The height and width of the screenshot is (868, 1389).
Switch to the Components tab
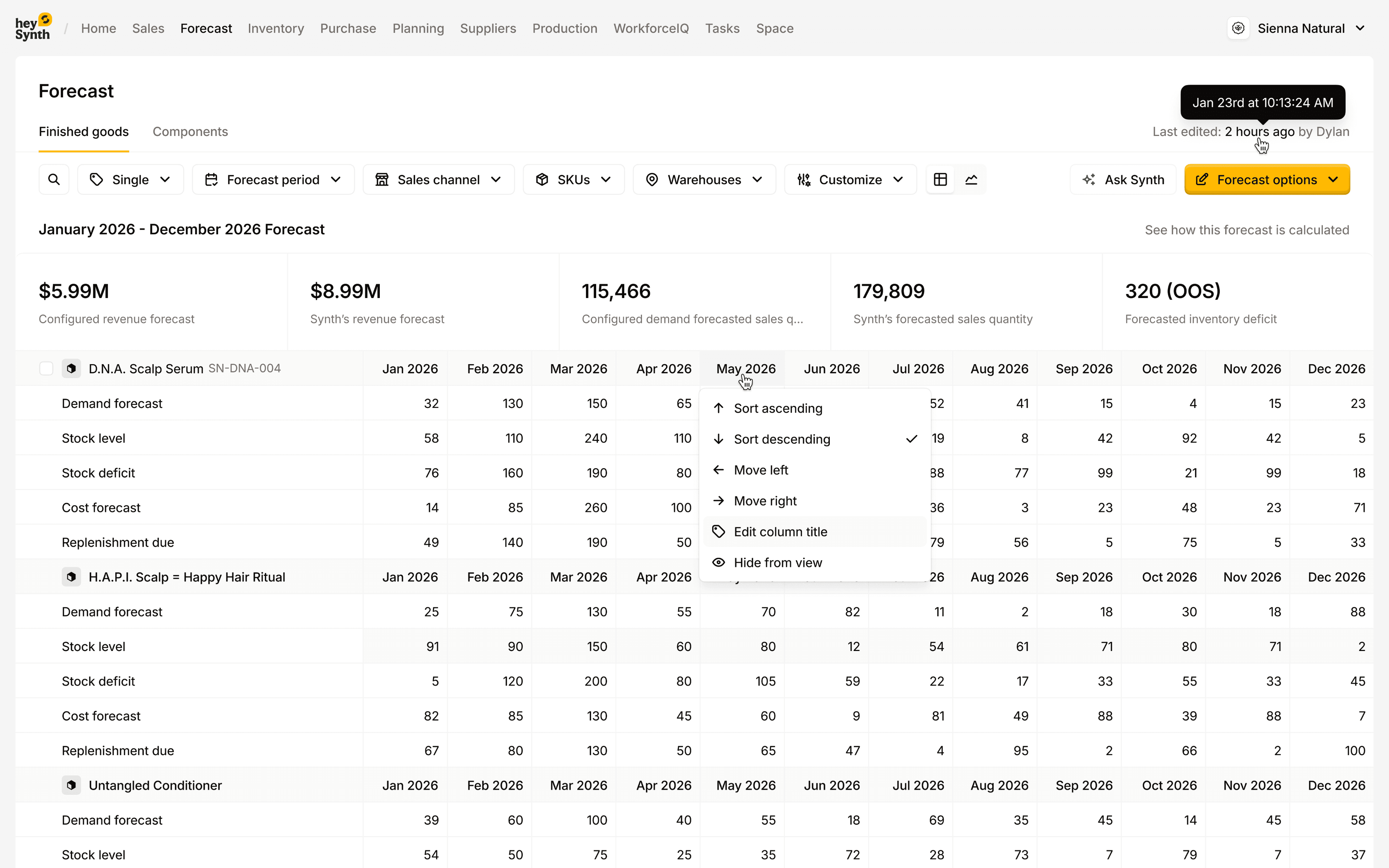point(190,131)
